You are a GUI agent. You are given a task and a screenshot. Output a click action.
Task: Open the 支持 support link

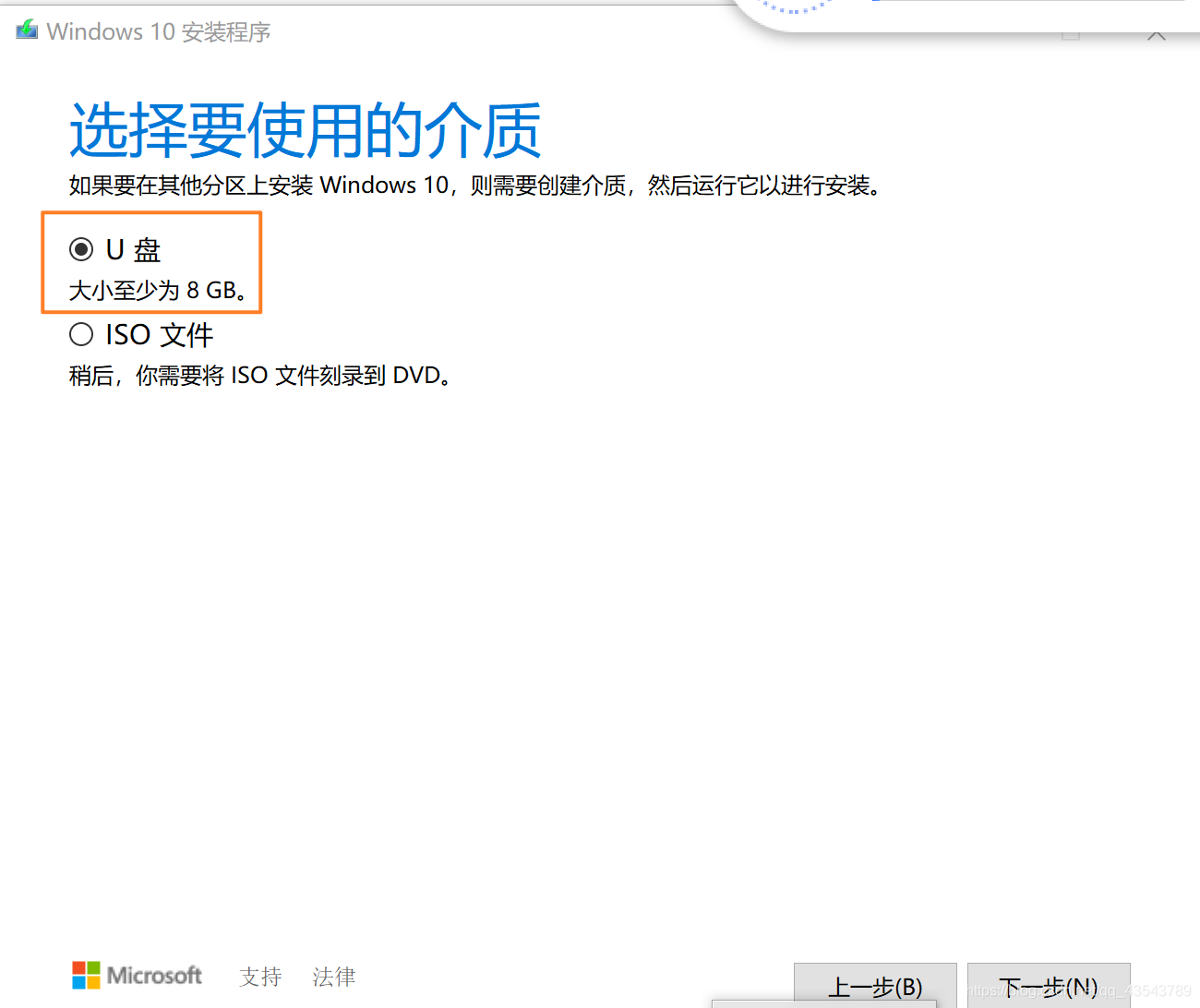click(260, 977)
